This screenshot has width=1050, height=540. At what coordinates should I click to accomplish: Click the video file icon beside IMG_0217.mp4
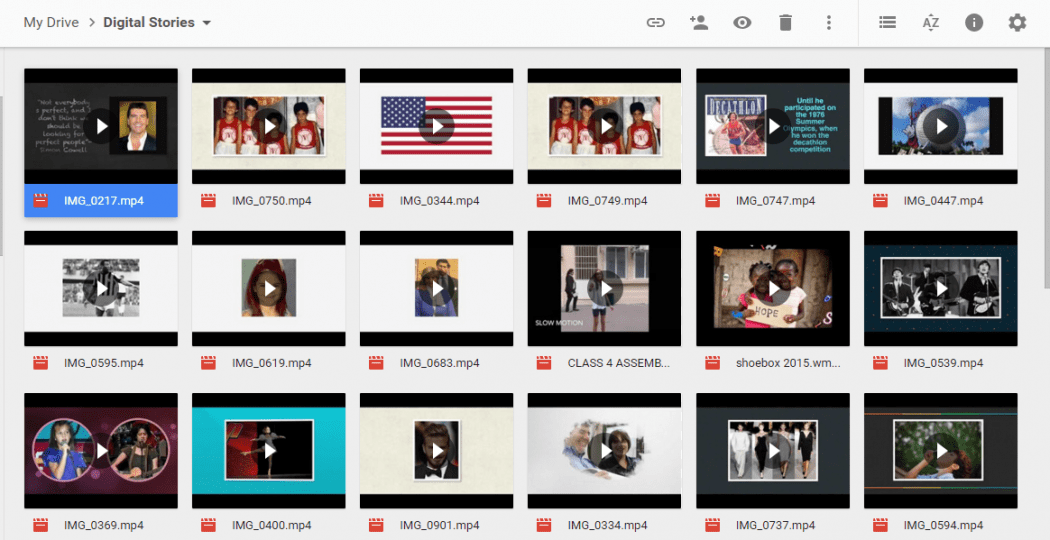41,200
